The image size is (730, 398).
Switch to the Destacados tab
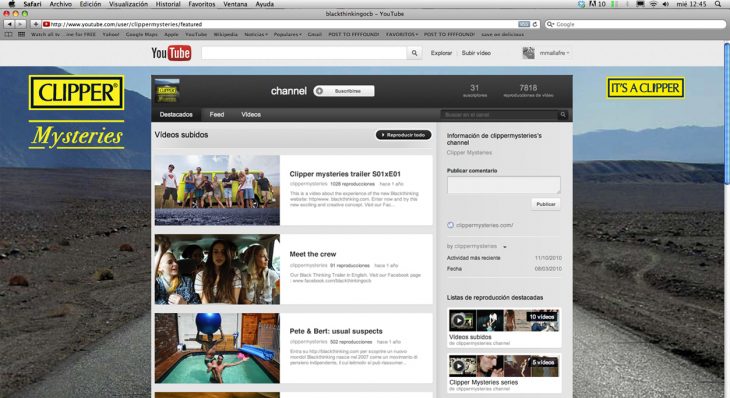176,115
